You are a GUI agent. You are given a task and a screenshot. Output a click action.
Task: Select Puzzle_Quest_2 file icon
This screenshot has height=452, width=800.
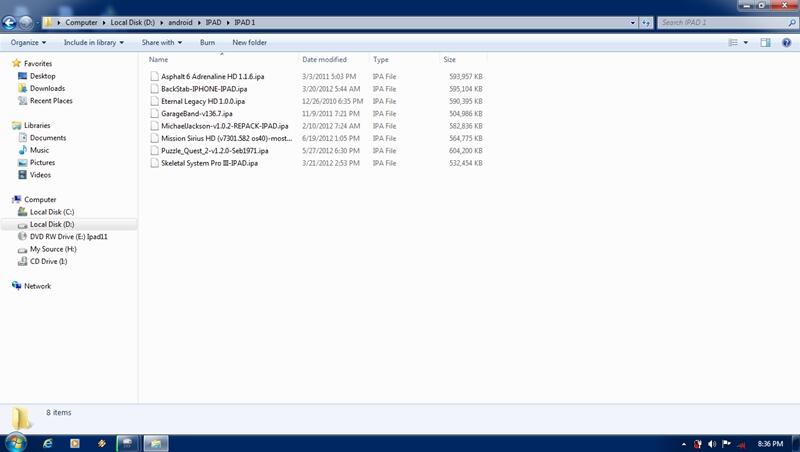(x=154, y=150)
